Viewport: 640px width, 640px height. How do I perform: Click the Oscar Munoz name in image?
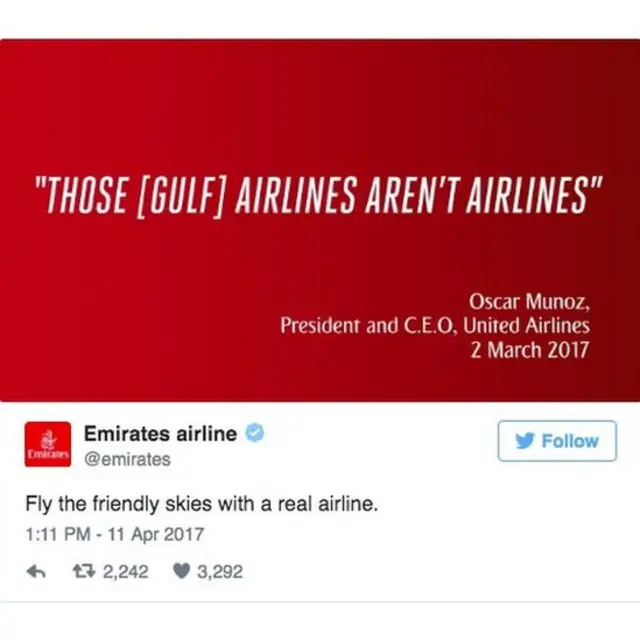(x=530, y=300)
